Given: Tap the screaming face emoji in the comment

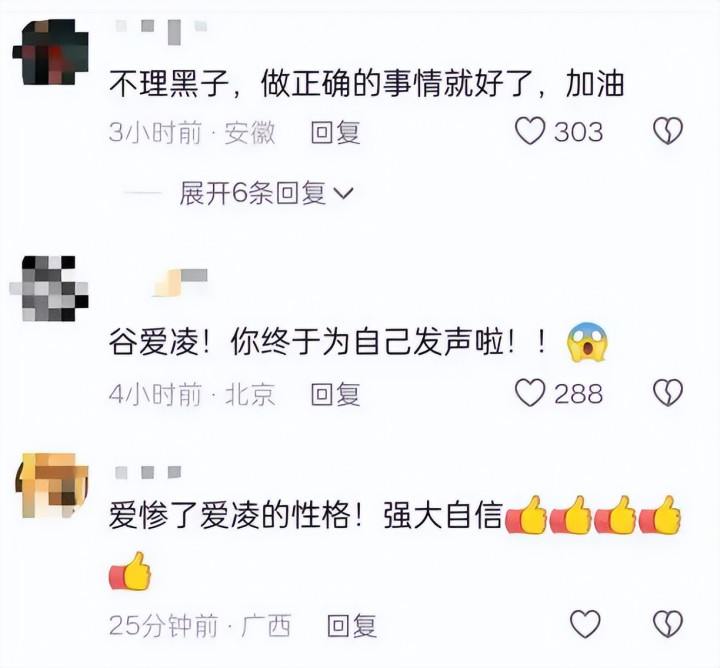Looking at the screenshot, I should point(587,342).
